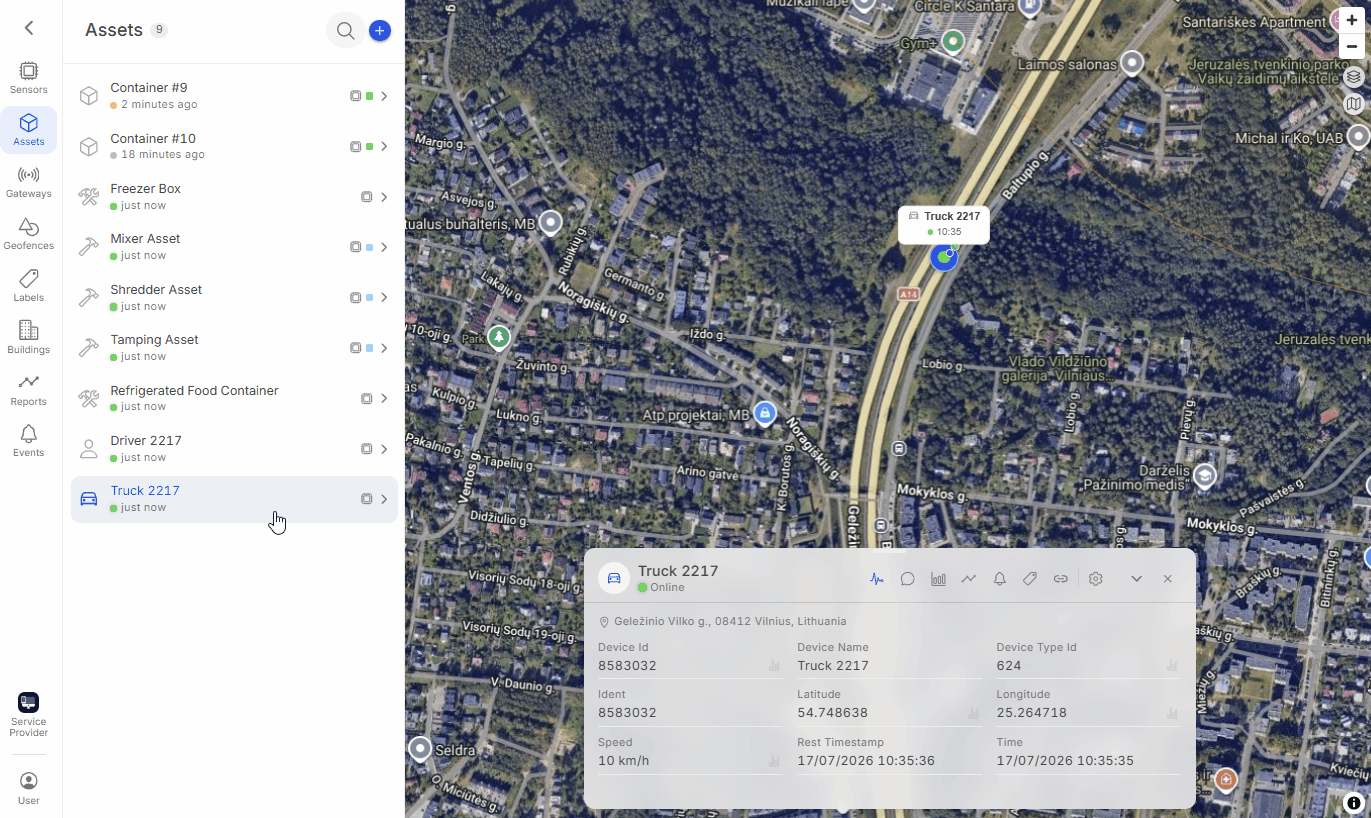This screenshot has height=818, width=1371.
Task: Collapse the Truck 2217 detail panel
Action: click(1136, 579)
